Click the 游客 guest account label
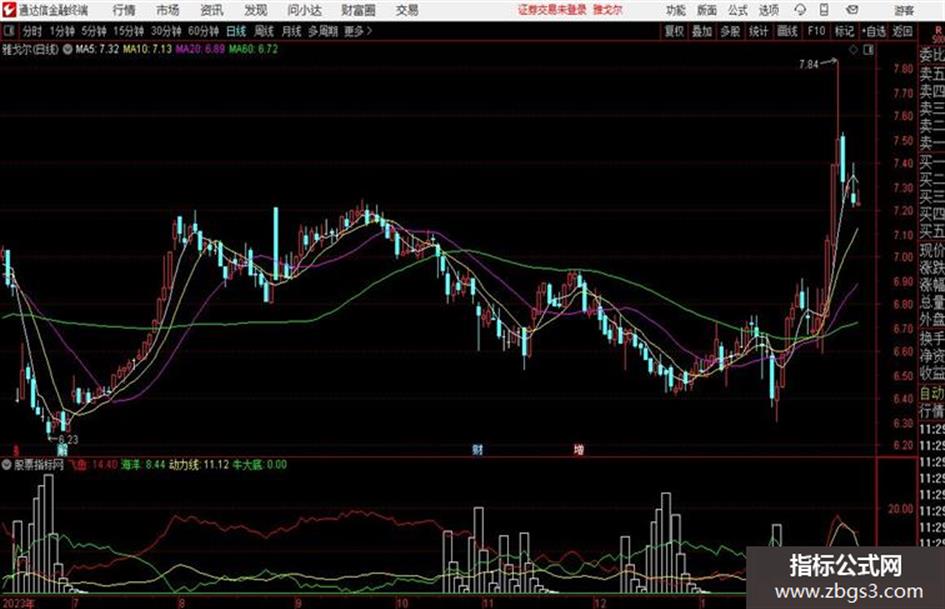This screenshot has width=945, height=609. tap(904, 10)
